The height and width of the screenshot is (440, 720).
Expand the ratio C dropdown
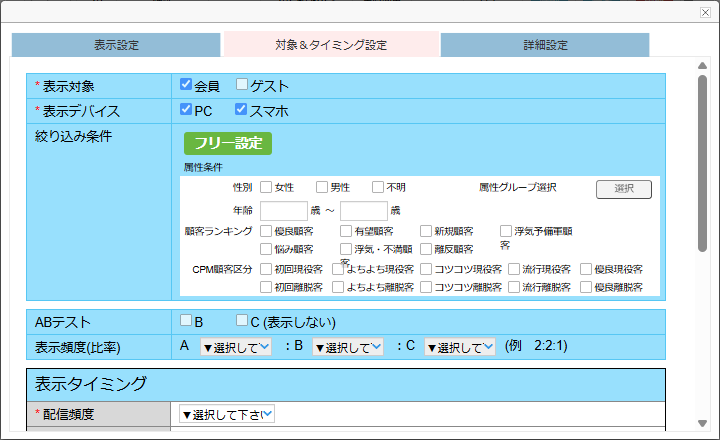coord(459,347)
